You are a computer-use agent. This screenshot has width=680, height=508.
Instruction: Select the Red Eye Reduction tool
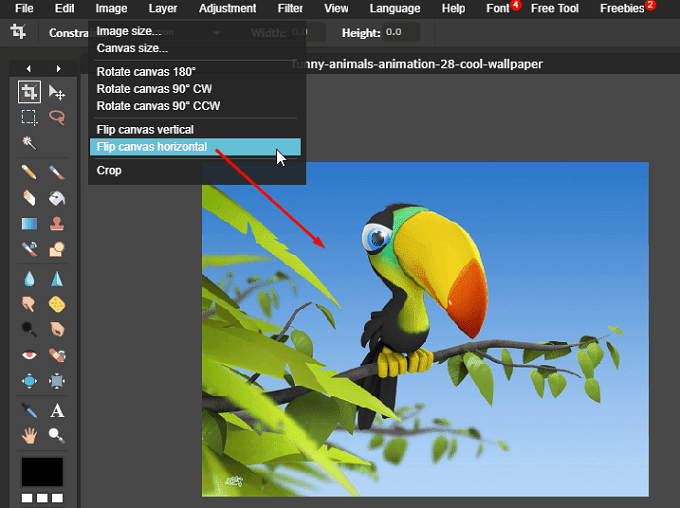29,355
